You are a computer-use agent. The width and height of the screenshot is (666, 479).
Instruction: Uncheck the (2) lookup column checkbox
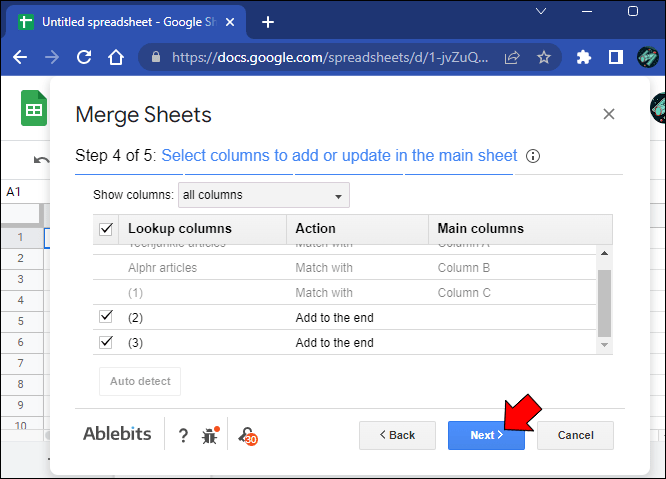pyautogui.click(x=106, y=317)
